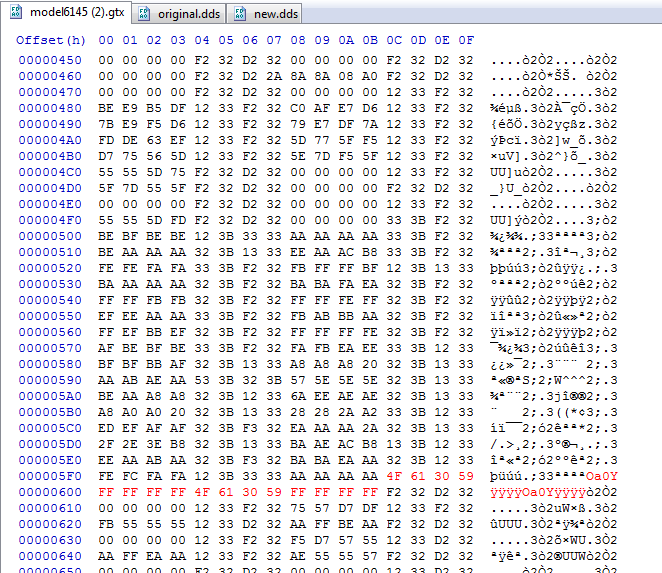Switch to the new.dds tab

(265, 14)
